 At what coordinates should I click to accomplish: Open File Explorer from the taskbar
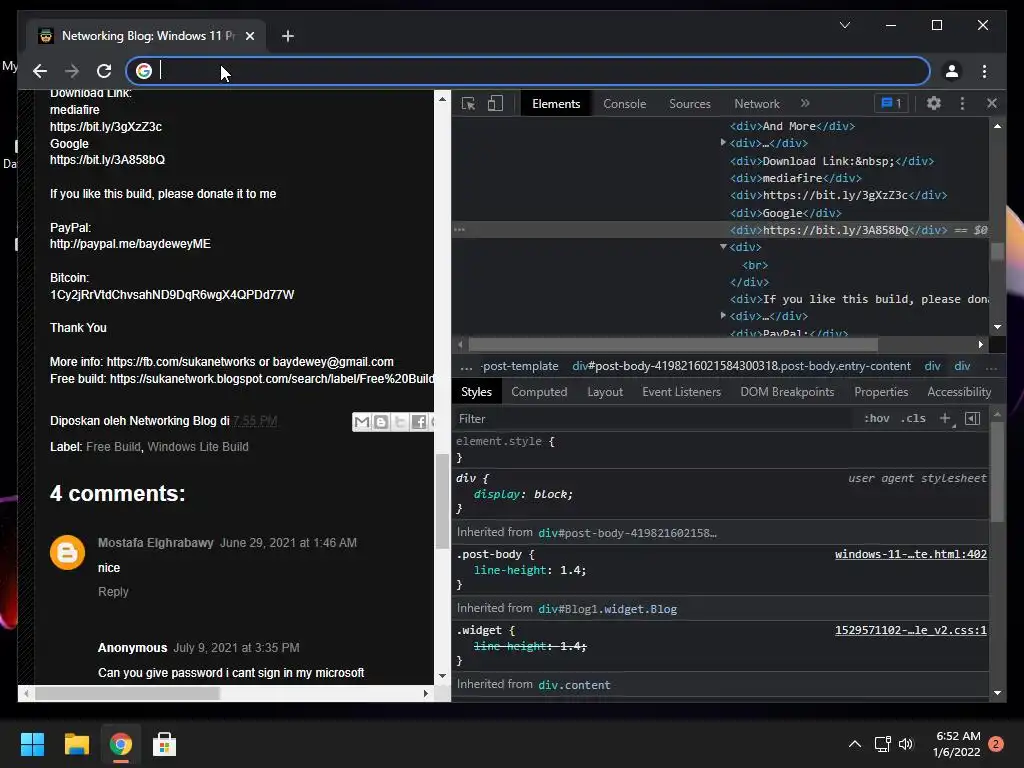(76, 744)
